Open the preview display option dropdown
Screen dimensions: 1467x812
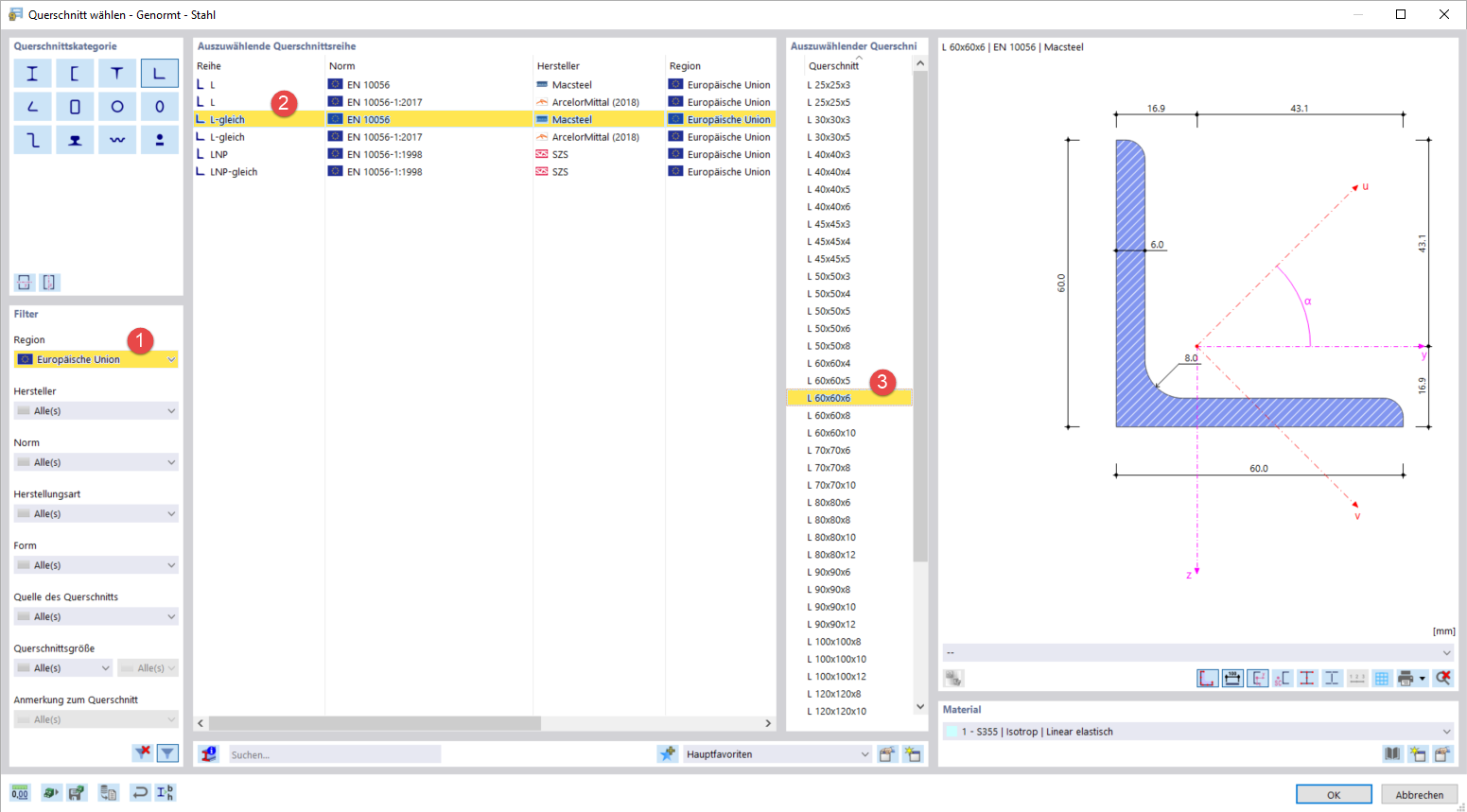[1198, 652]
